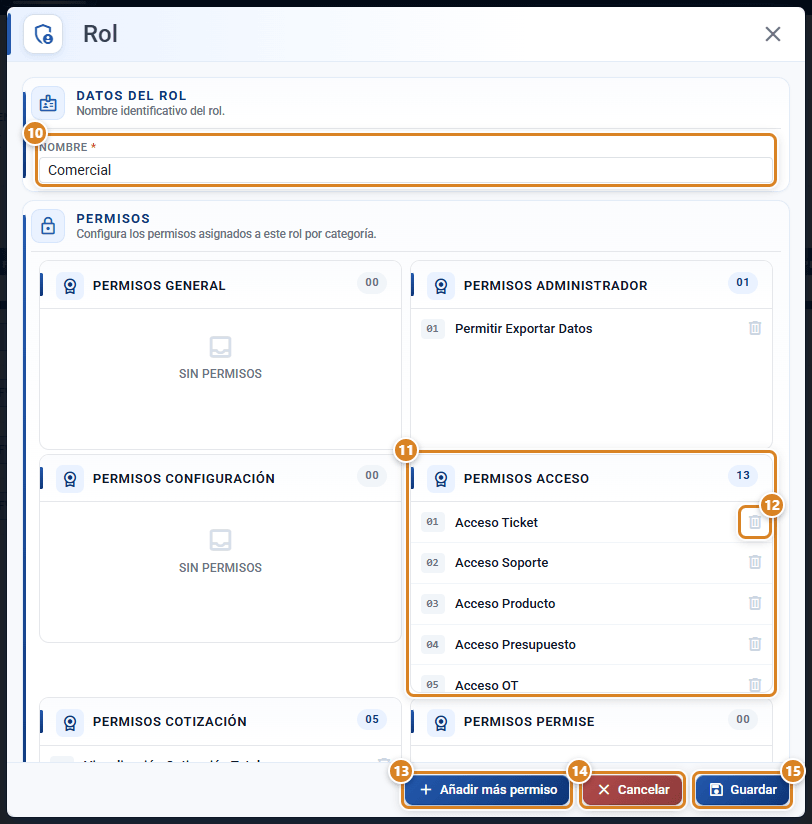
Task: Click the 00 count badge of Permisos General
Action: coord(372,283)
